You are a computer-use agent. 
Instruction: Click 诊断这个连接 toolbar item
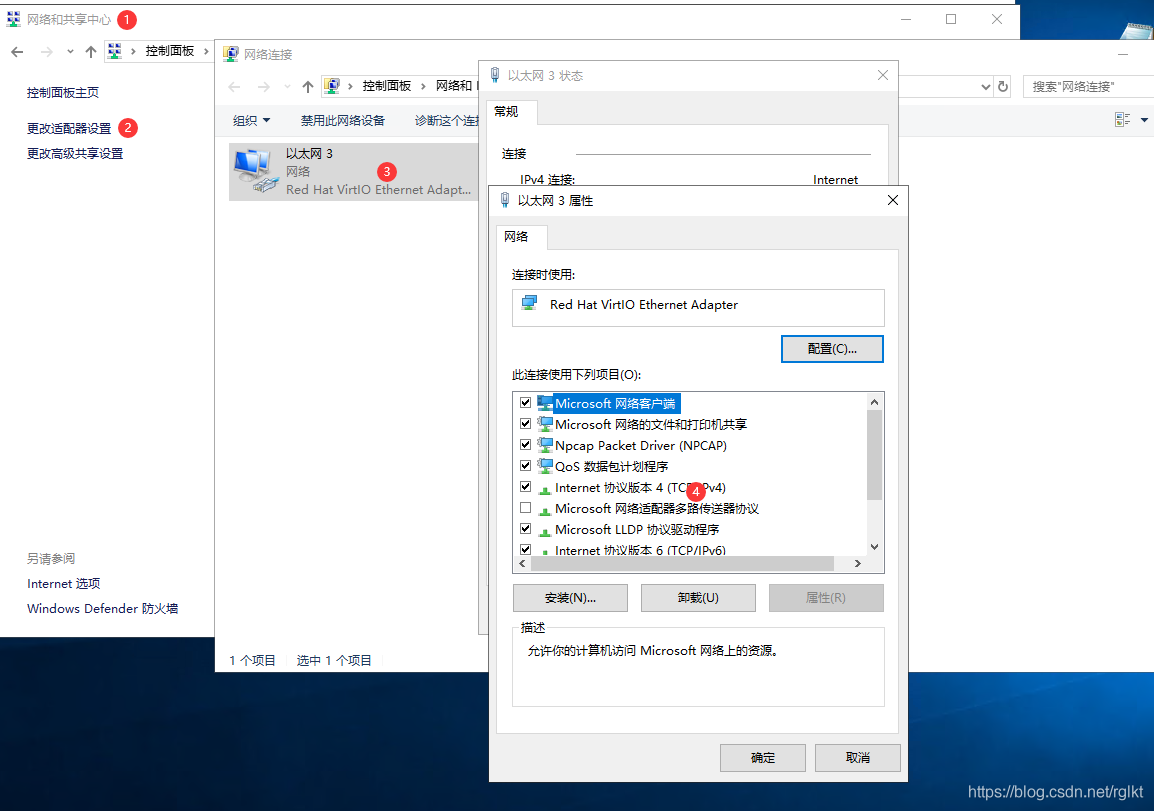pos(447,121)
